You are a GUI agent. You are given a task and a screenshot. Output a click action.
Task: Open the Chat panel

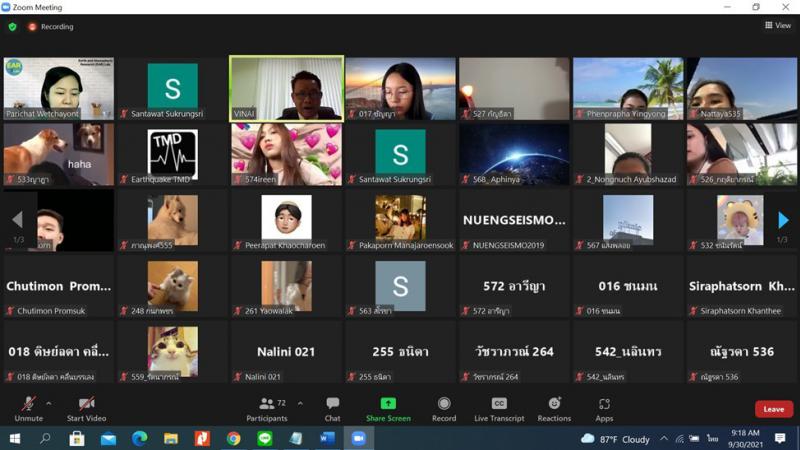click(332, 409)
